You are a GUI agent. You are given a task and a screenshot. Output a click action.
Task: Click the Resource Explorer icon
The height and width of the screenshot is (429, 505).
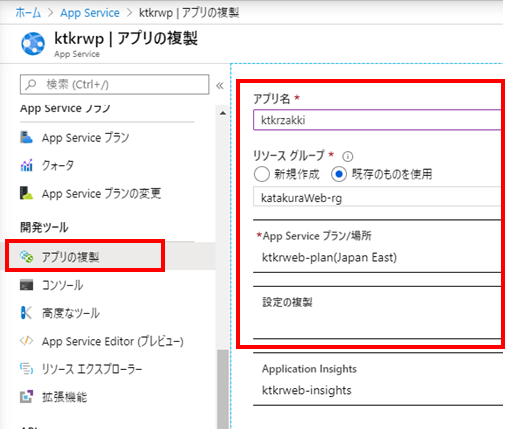(26, 369)
